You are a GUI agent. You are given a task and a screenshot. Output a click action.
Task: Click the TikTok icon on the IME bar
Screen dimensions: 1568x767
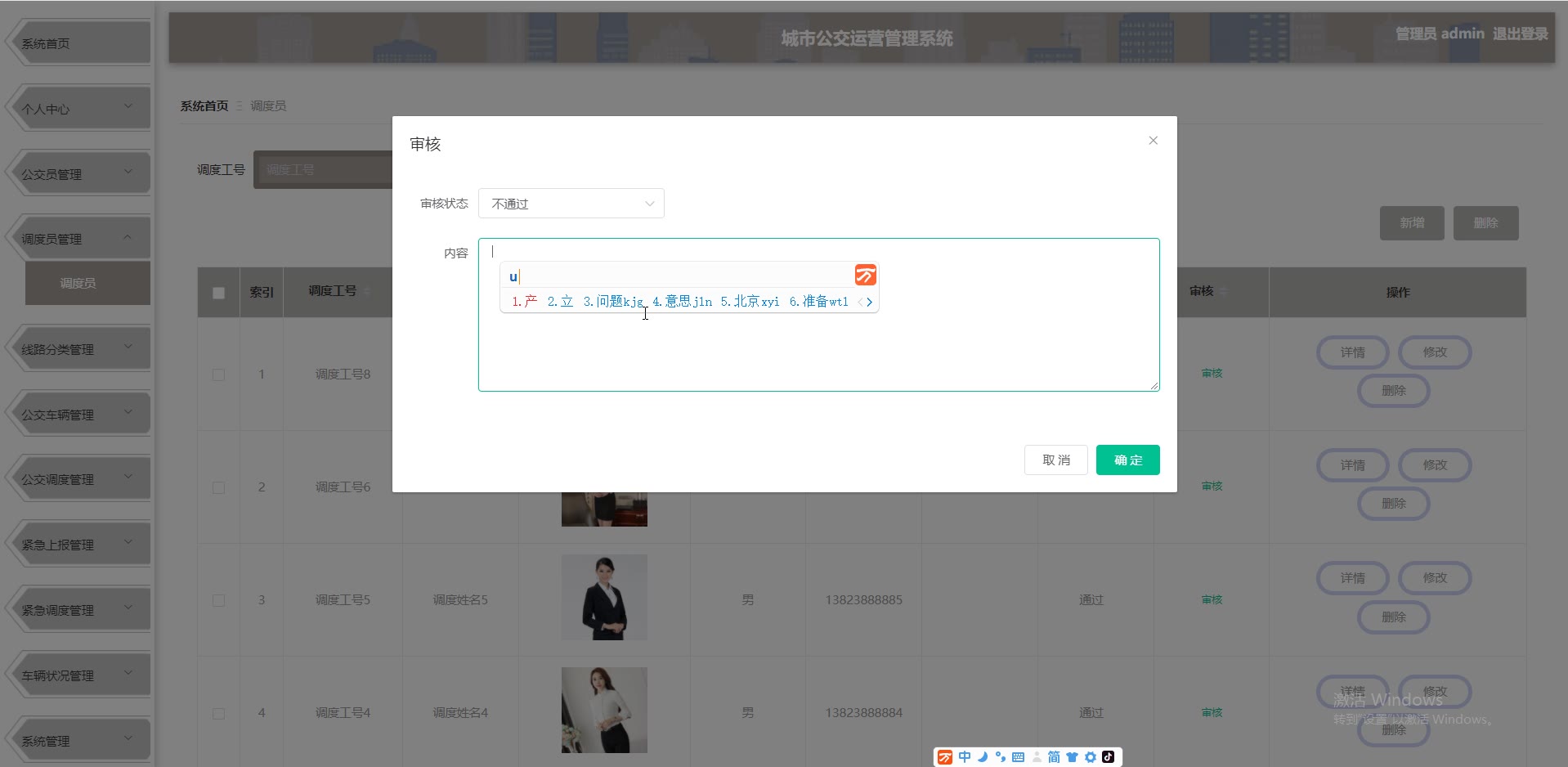tap(1108, 757)
